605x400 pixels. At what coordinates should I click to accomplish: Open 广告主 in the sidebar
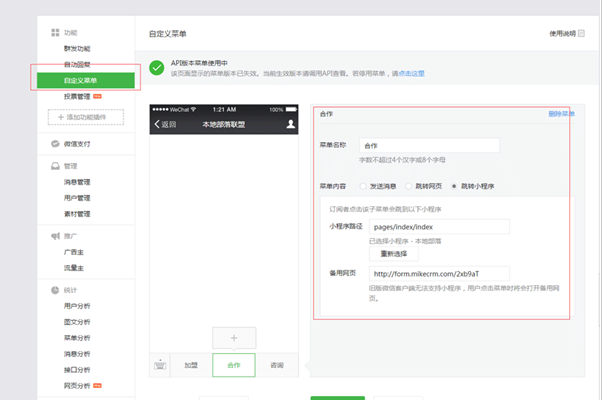(x=74, y=252)
